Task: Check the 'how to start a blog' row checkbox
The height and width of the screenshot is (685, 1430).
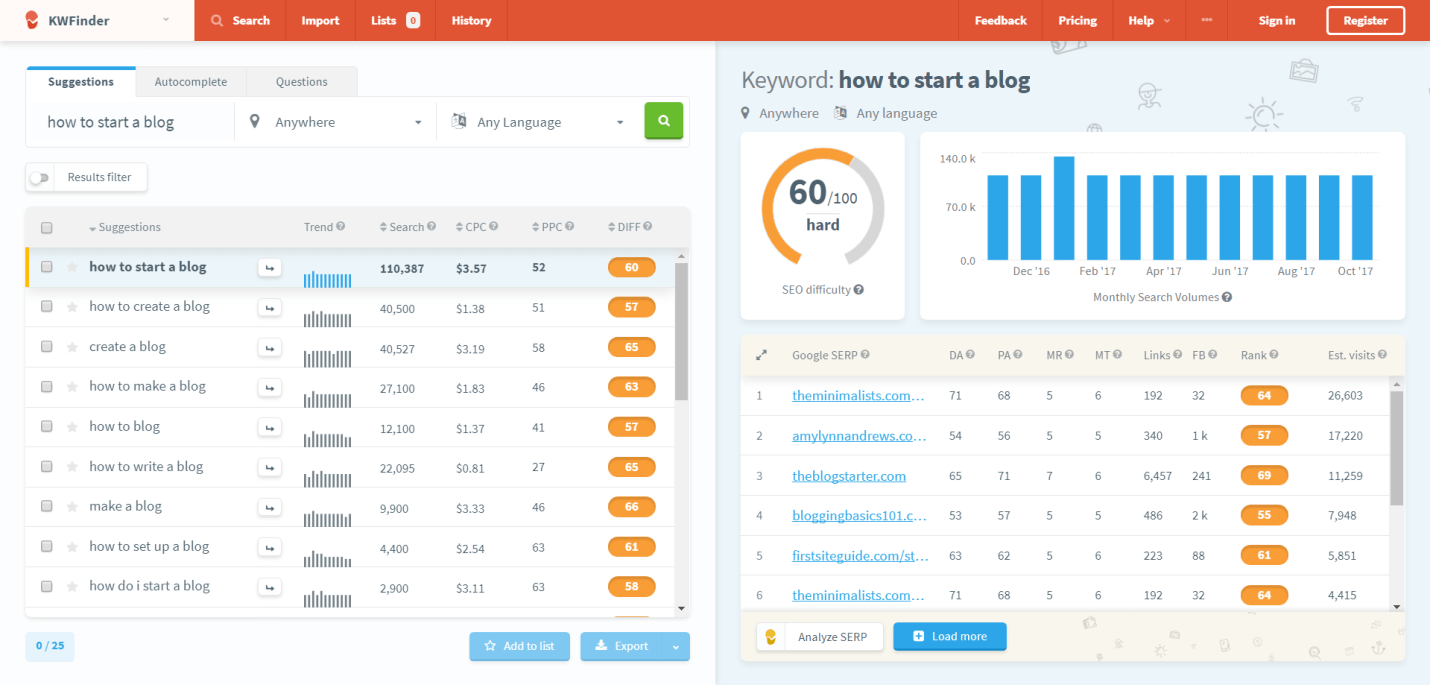Action: tap(47, 267)
